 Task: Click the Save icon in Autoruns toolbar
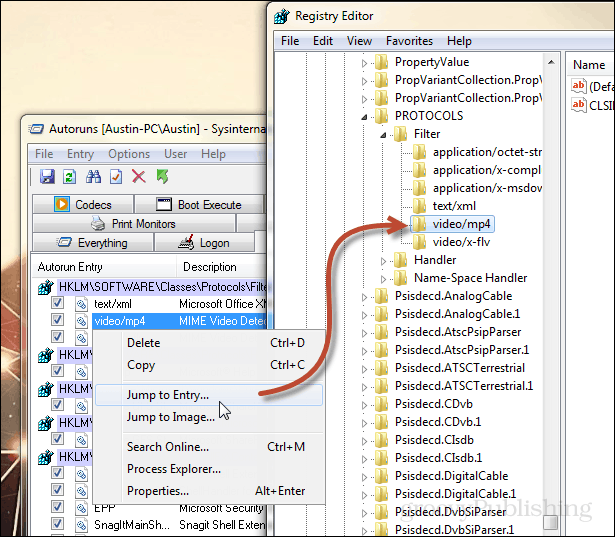[x=47, y=177]
